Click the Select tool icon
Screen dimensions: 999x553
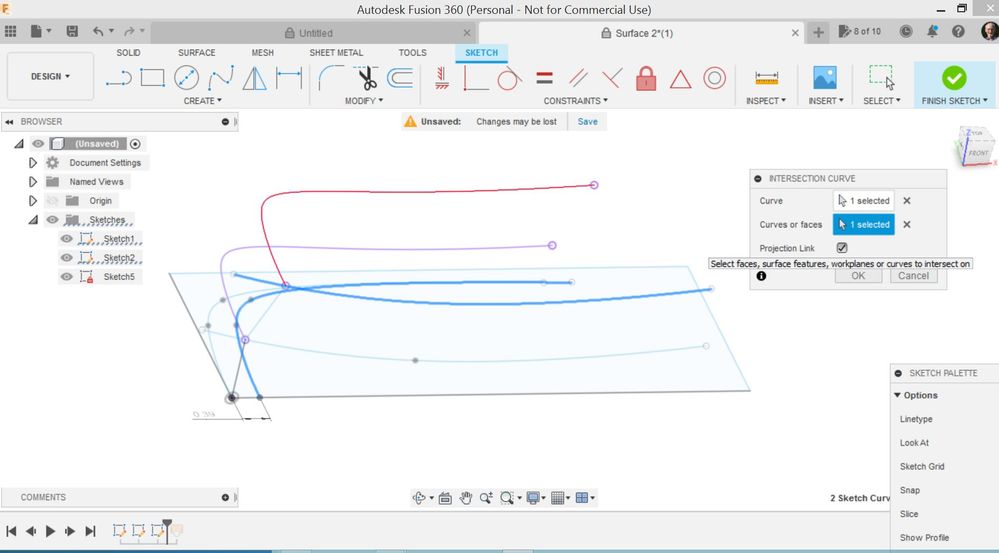882,78
